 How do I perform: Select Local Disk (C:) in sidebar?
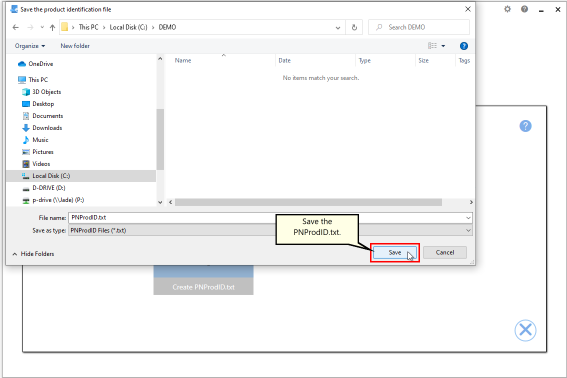[81, 176]
